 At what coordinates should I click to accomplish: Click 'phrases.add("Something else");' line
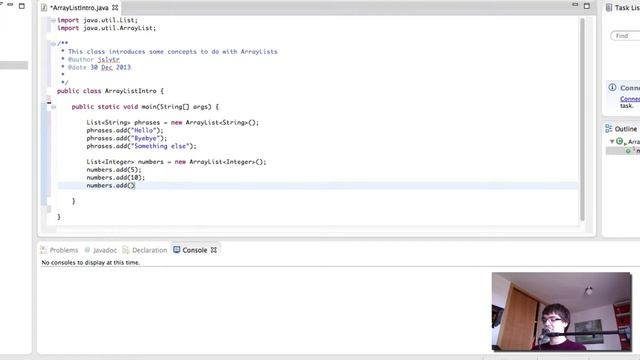pos(141,146)
